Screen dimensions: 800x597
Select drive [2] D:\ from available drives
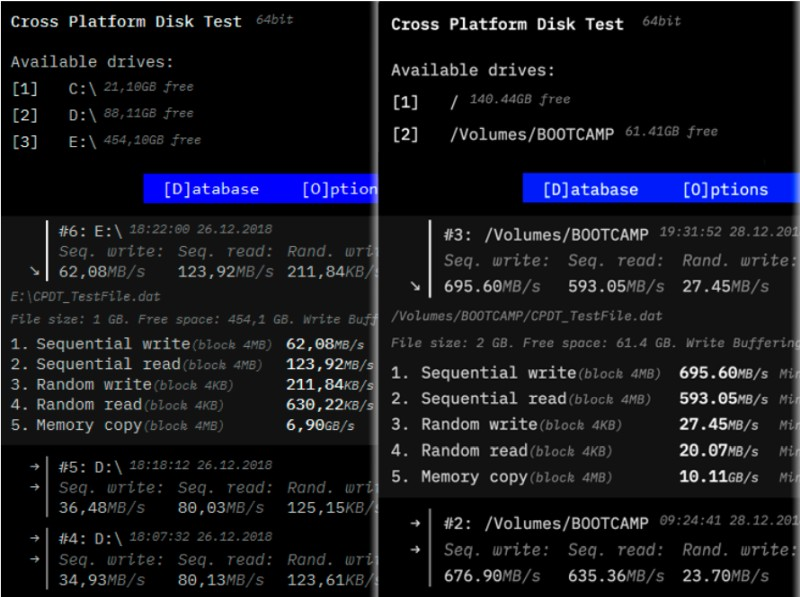click(x=82, y=115)
